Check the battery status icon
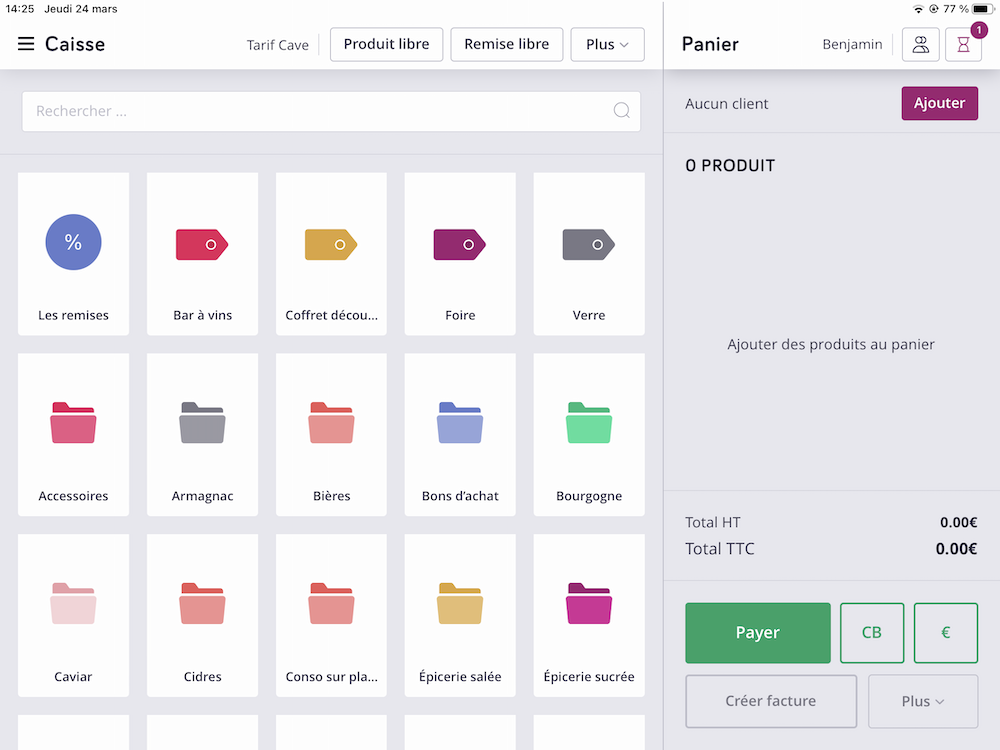Image resolution: width=1000 pixels, height=750 pixels. click(982, 9)
